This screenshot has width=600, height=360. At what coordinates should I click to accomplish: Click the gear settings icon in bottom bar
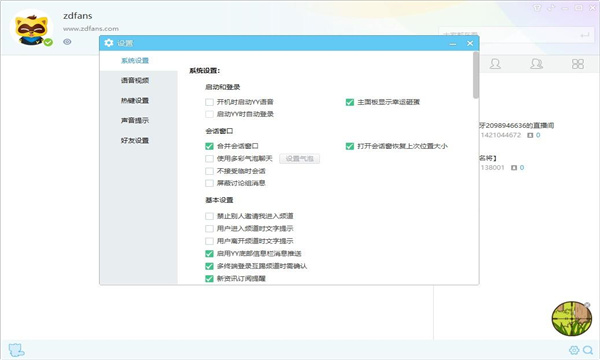click(x=574, y=350)
